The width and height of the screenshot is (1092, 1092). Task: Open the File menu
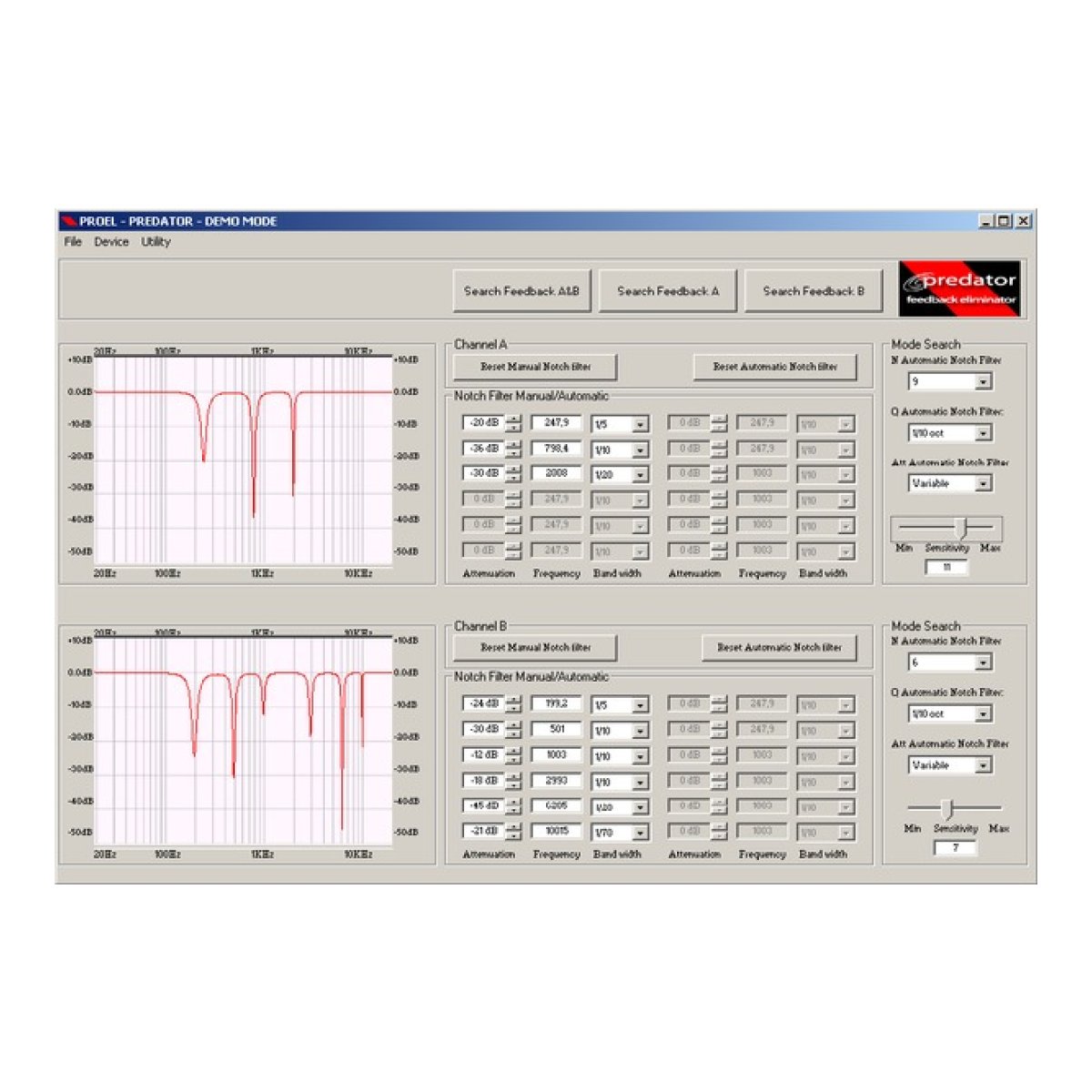coord(73,242)
